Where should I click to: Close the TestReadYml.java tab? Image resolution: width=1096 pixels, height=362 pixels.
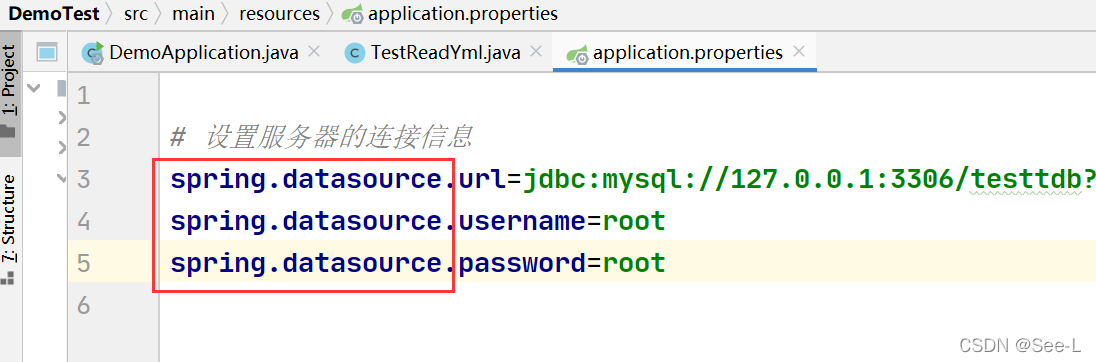coord(536,51)
